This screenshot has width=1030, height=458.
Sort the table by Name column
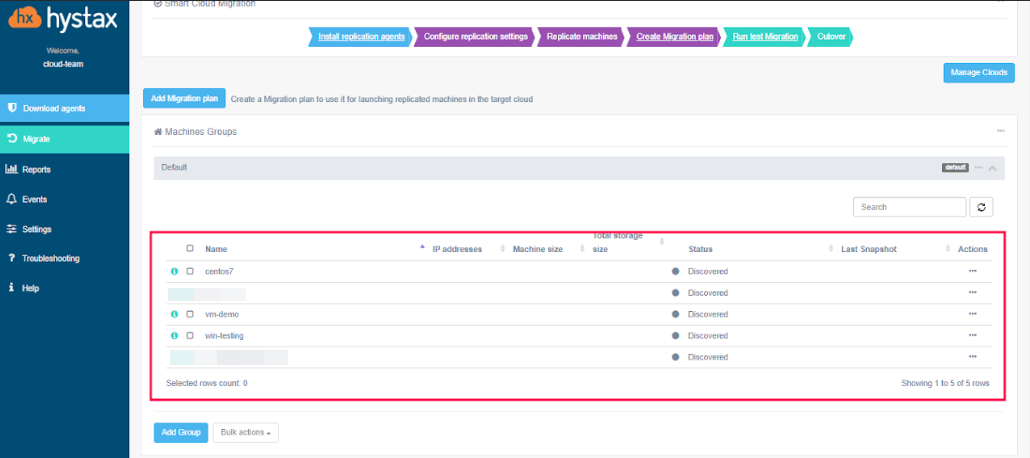coord(215,249)
